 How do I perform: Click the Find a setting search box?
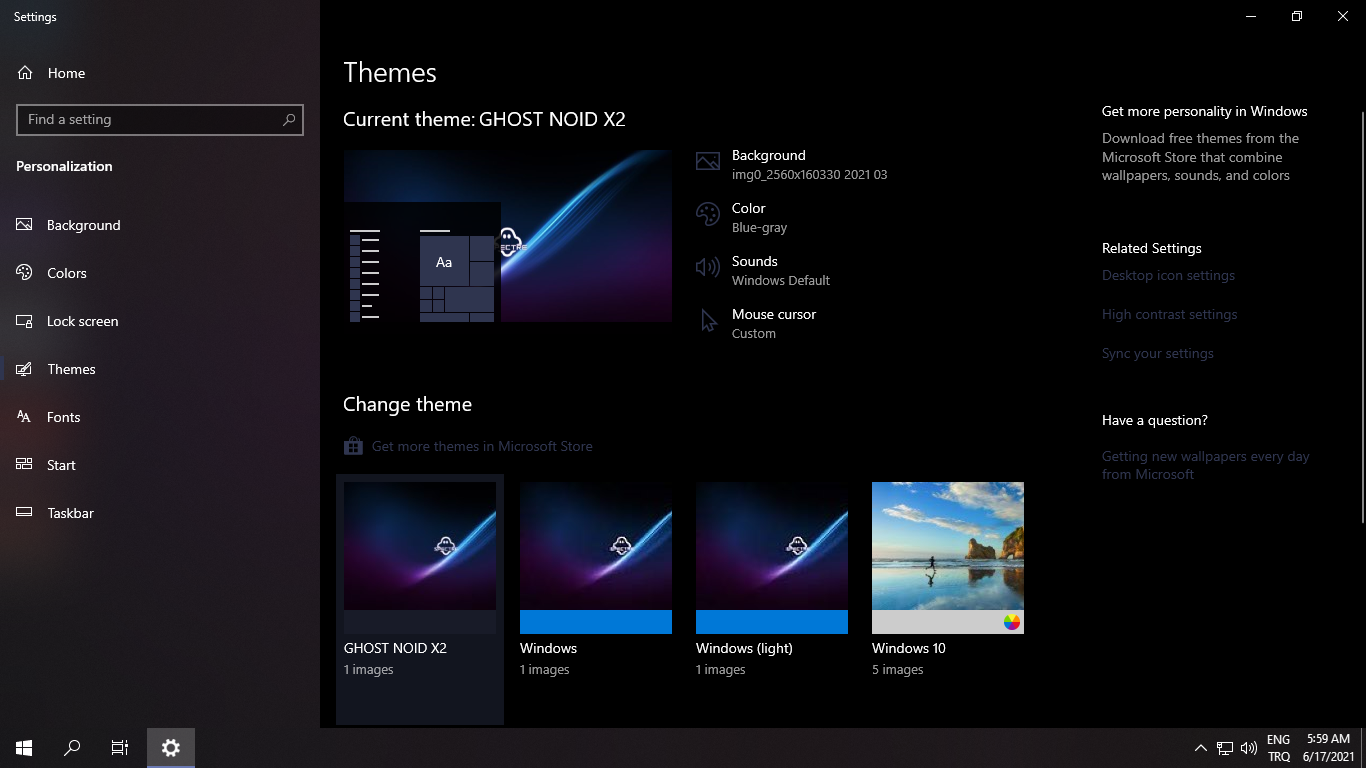[160, 119]
